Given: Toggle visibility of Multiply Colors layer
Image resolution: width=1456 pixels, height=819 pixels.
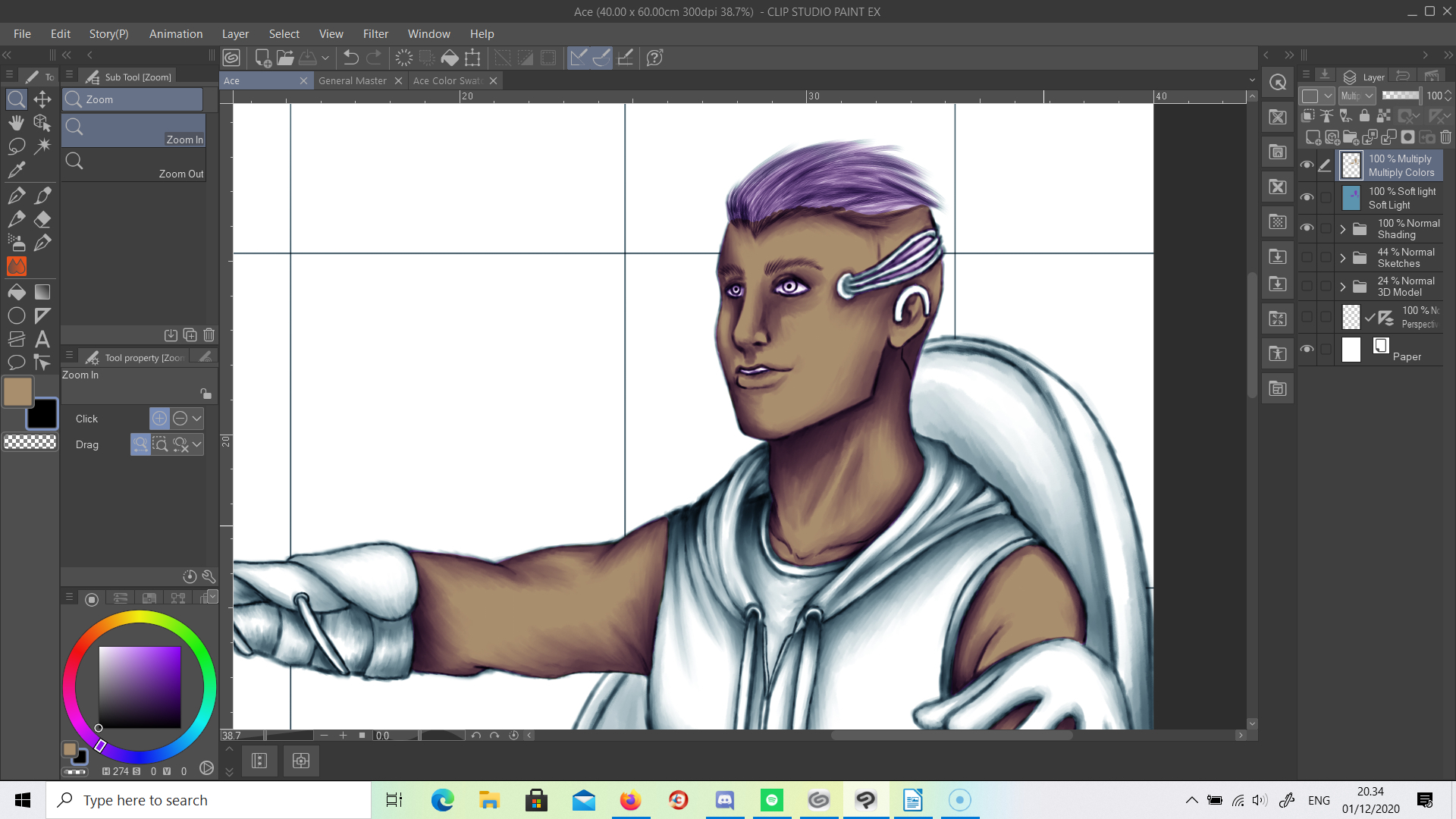Looking at the screenshot, I should click(1307, 164).
